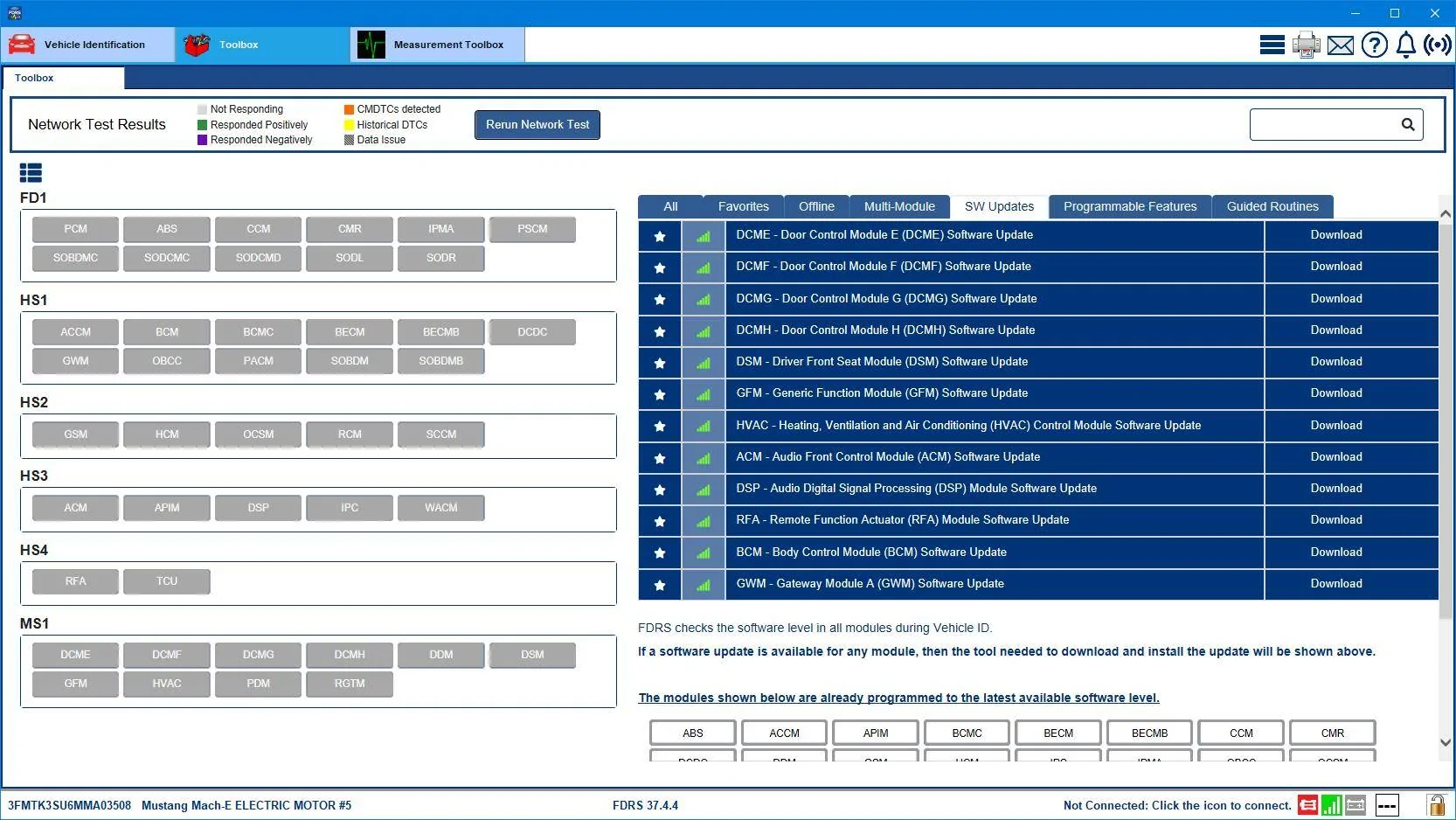Toggle favorite star for GFM Software Update

point(660,394)
